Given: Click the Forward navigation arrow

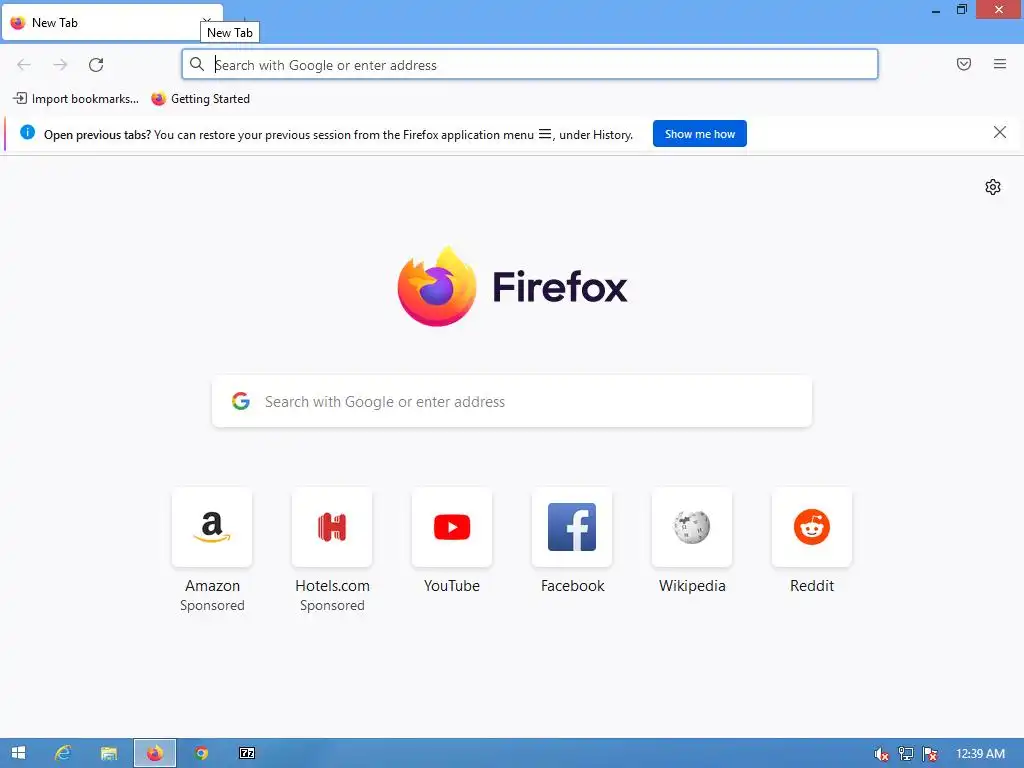Looking at the screenshot, I should point(60,65).
